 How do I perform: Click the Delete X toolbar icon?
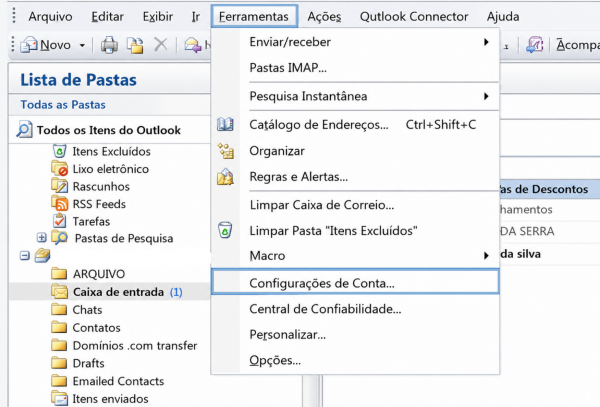point(161,45)
